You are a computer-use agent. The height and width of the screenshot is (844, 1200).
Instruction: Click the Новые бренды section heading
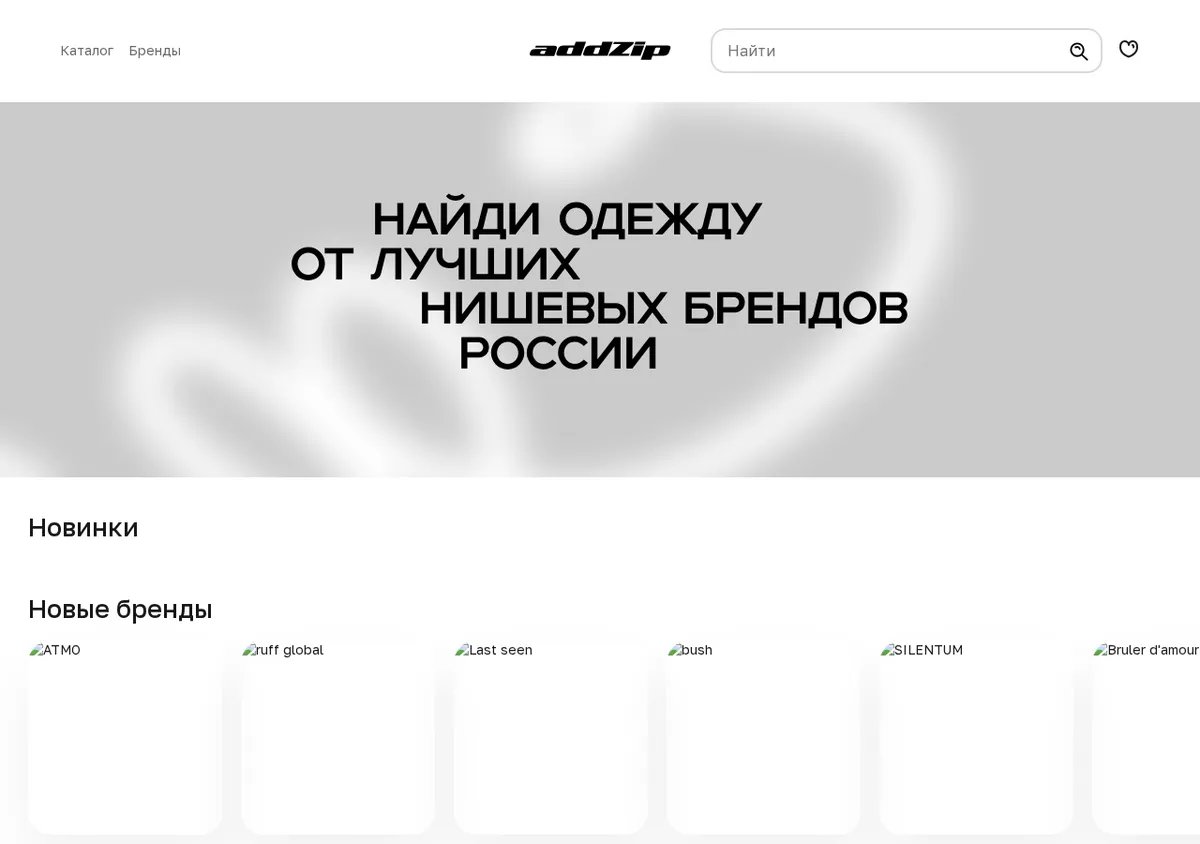coord(120,609)
